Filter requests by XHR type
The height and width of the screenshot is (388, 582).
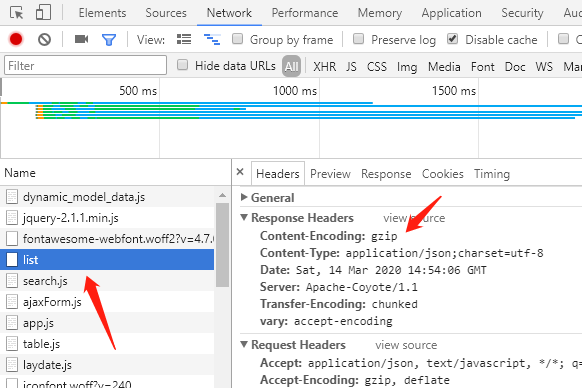point(324,67)
